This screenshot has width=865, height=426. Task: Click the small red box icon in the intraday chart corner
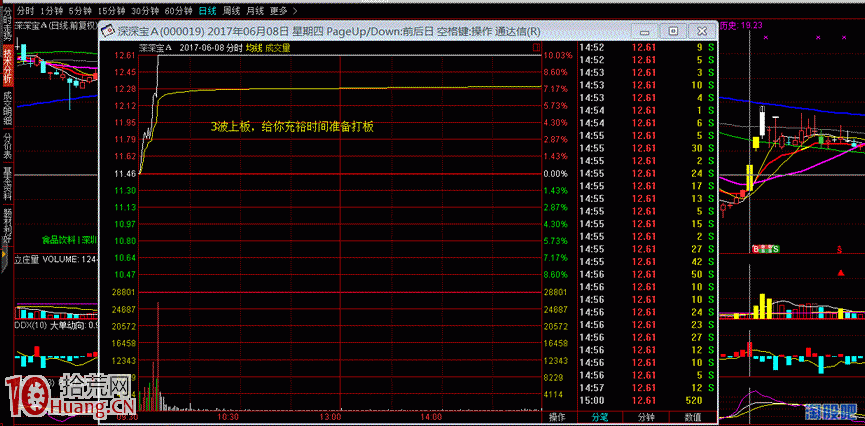click(536, 48)
